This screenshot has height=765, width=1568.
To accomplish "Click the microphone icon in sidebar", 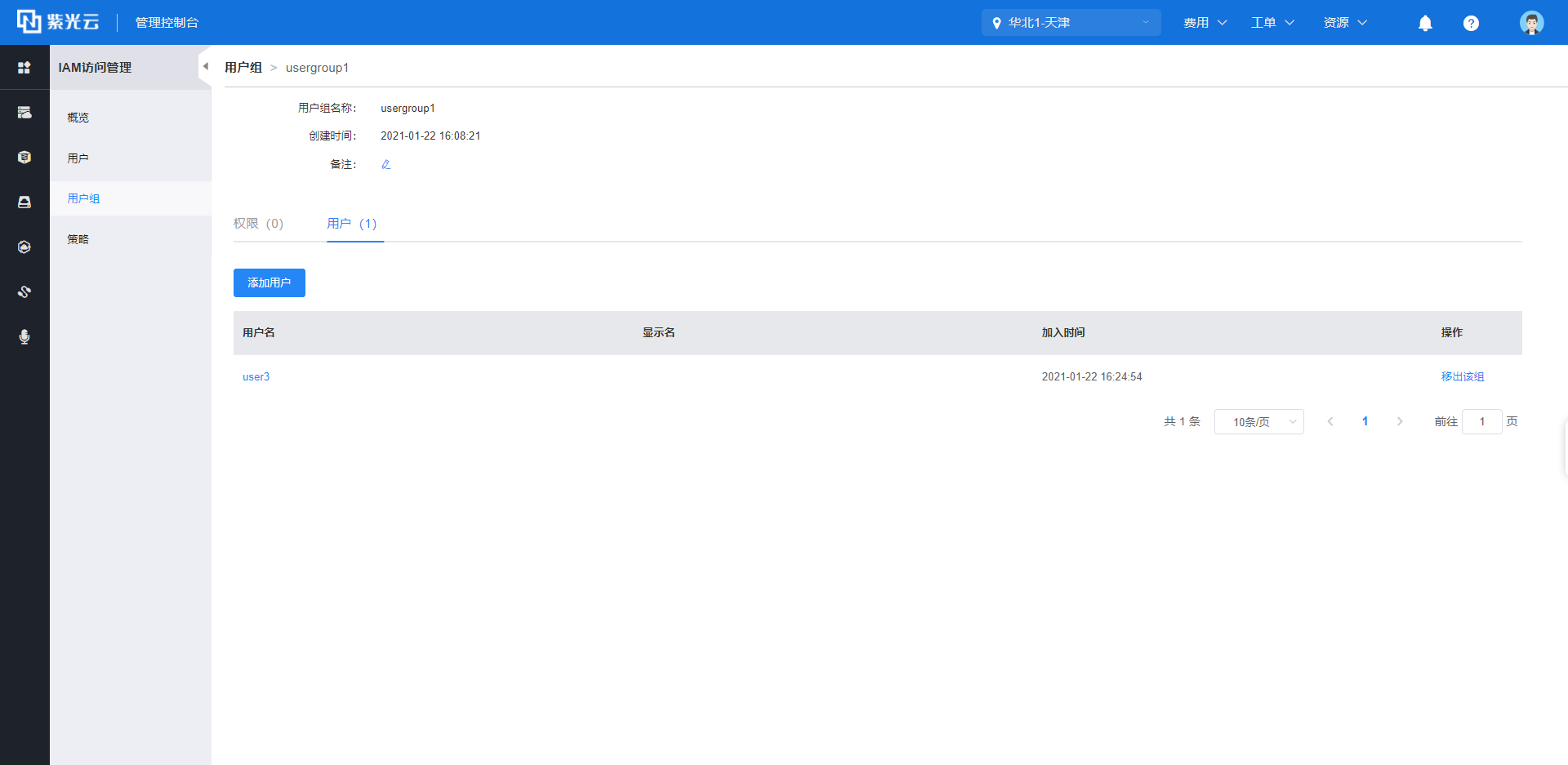I will coord(24,337).
